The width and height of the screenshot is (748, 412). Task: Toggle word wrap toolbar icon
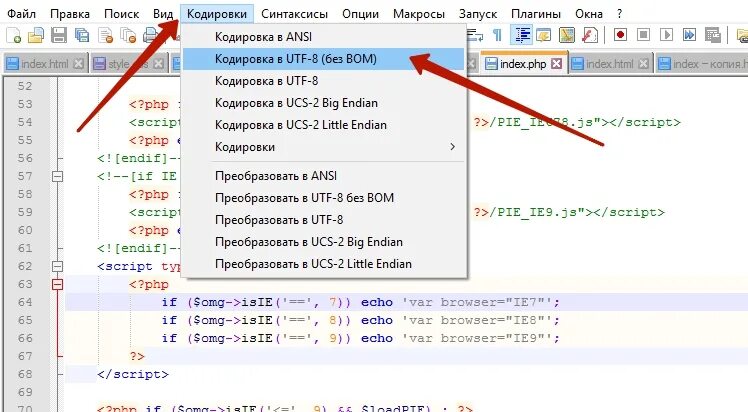pos(475,35)
